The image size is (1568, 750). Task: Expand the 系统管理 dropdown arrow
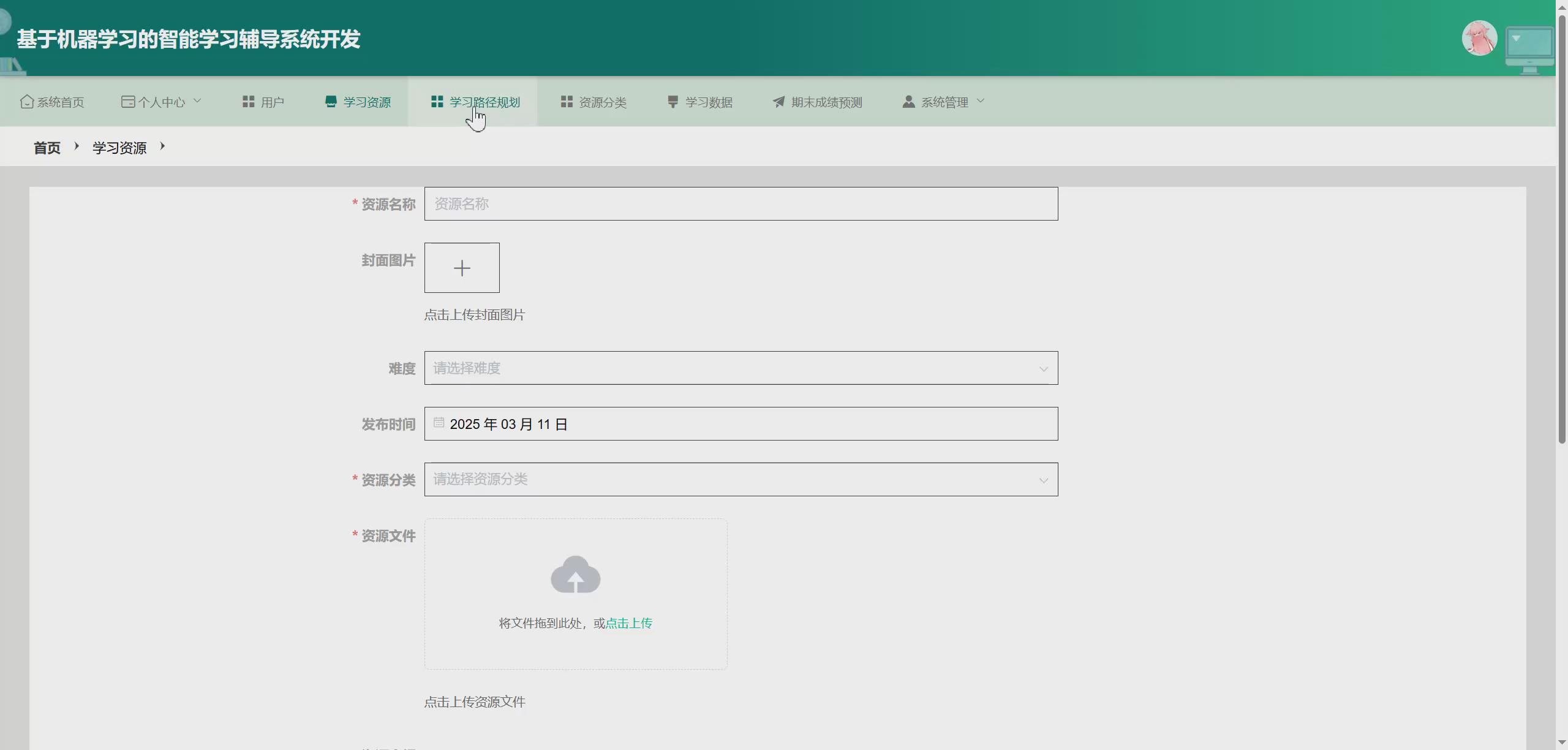click(x=981, y=101)
